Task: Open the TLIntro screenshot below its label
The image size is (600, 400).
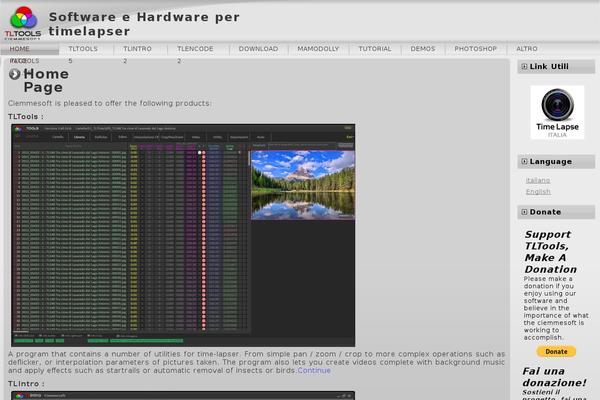Action: click(x=183, y=395)
